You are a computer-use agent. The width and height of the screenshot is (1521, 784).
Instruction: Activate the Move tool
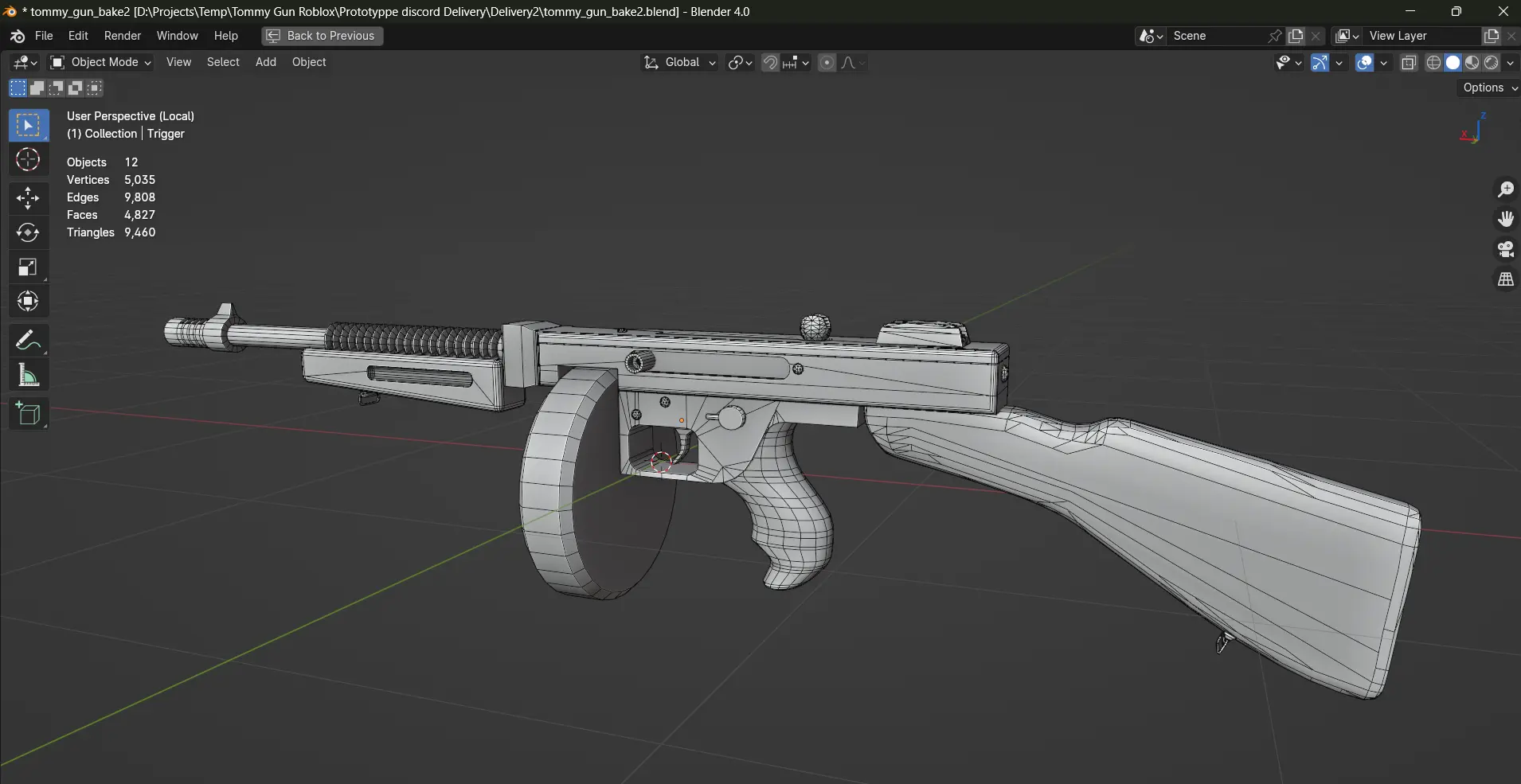(x=28, y=197)
